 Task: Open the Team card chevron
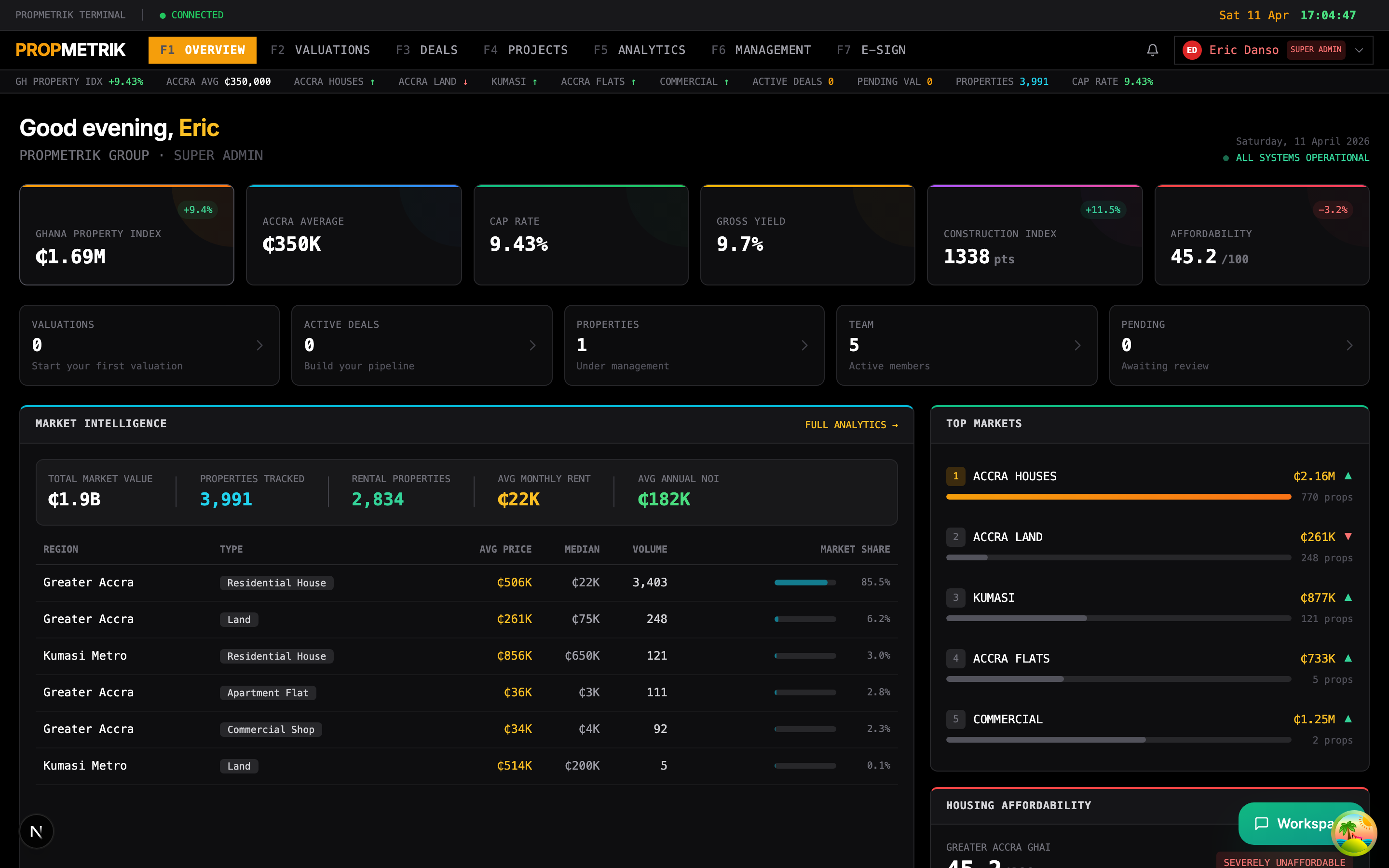(1077, 345)
